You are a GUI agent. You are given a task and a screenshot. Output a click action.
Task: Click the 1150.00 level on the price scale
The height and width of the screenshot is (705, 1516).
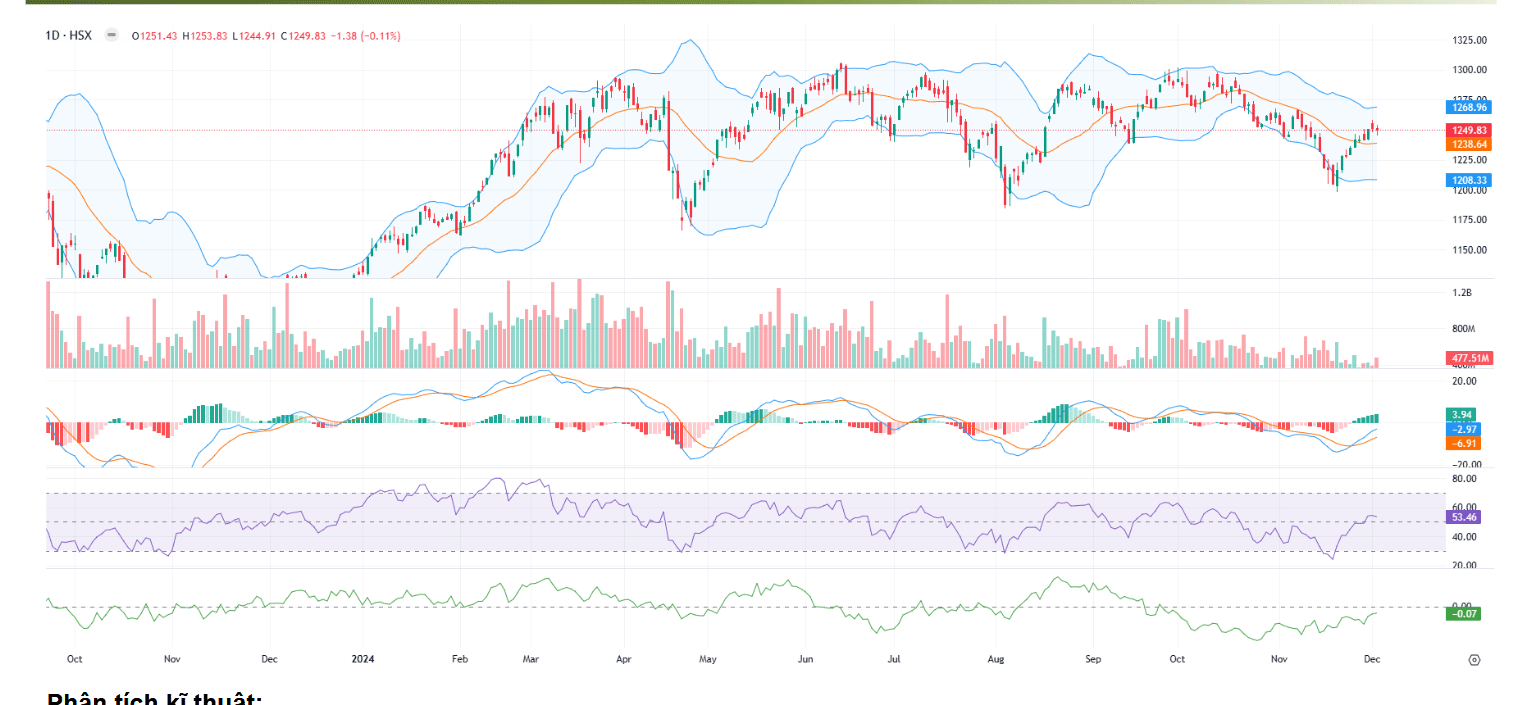point(1470,250)
